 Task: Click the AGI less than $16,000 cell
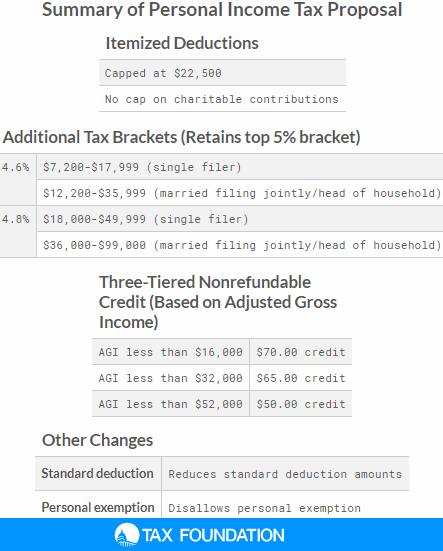tap(171, 351)
